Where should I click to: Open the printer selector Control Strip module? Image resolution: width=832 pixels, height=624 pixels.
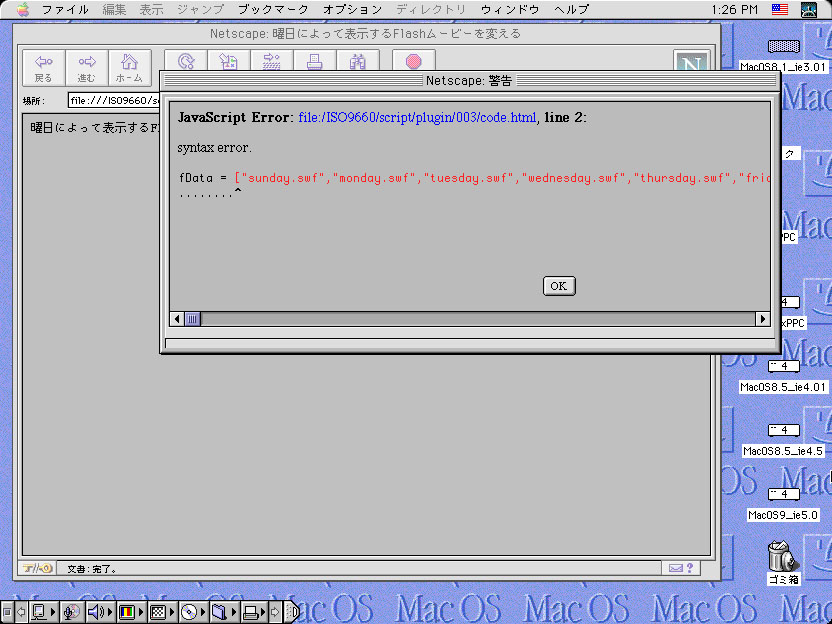(x=254, y=612)
